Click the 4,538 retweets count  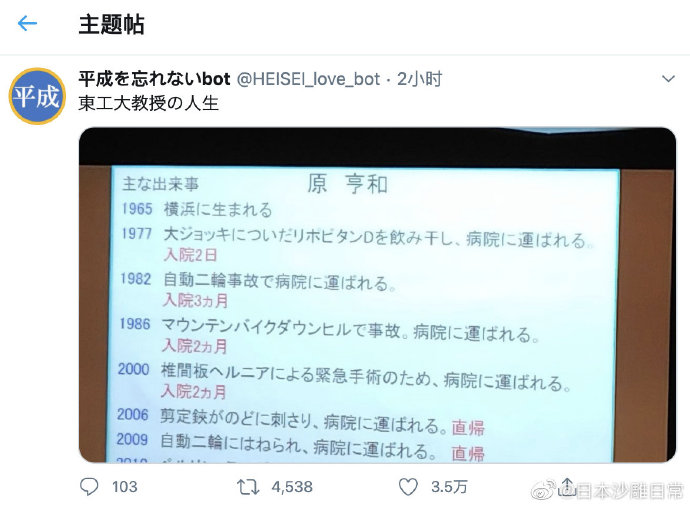(292, 487)
